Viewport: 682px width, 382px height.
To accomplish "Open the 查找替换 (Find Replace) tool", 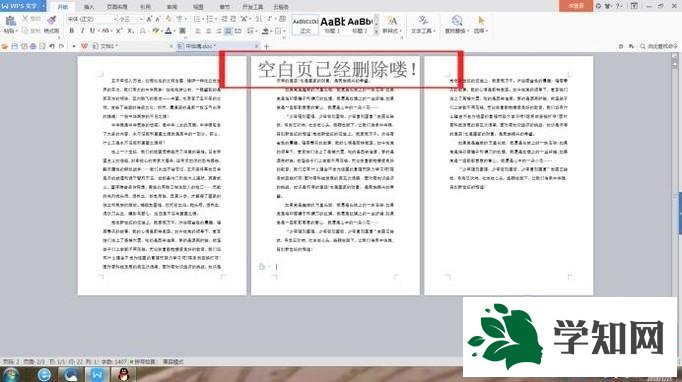I will click(x=456, y=25).
